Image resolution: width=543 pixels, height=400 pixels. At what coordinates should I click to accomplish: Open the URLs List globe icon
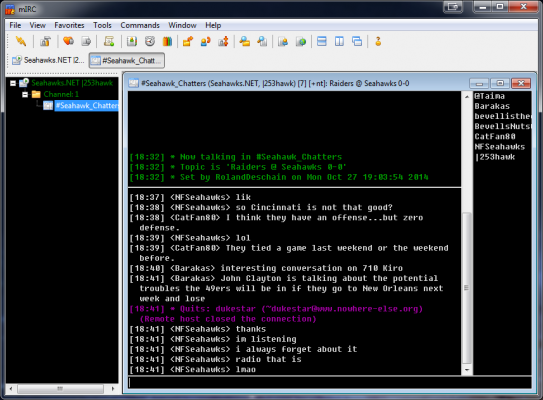coord(301,41)
